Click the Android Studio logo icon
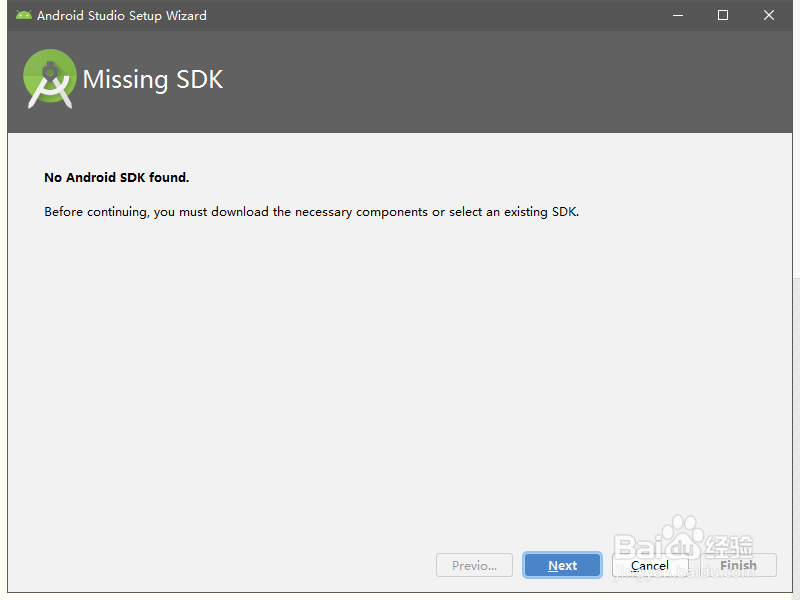The height and width of the screenshot is (600, 800). click(49, 79)
